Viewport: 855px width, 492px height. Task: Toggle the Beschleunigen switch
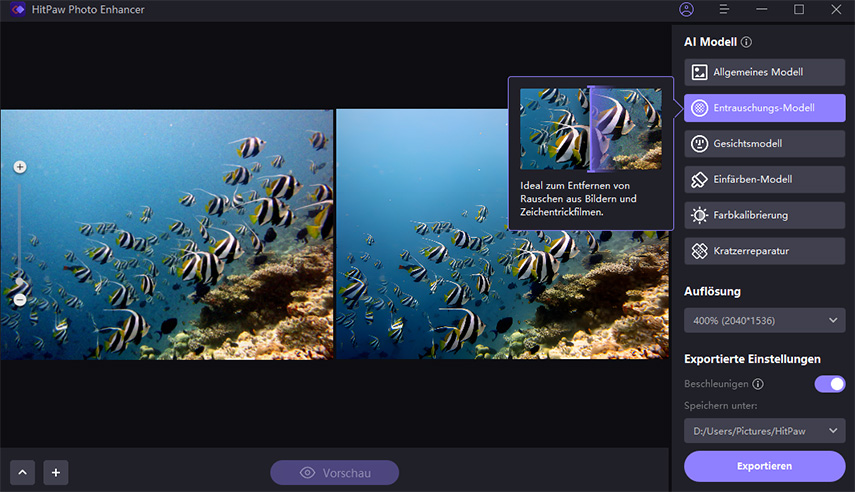(829, 384)
